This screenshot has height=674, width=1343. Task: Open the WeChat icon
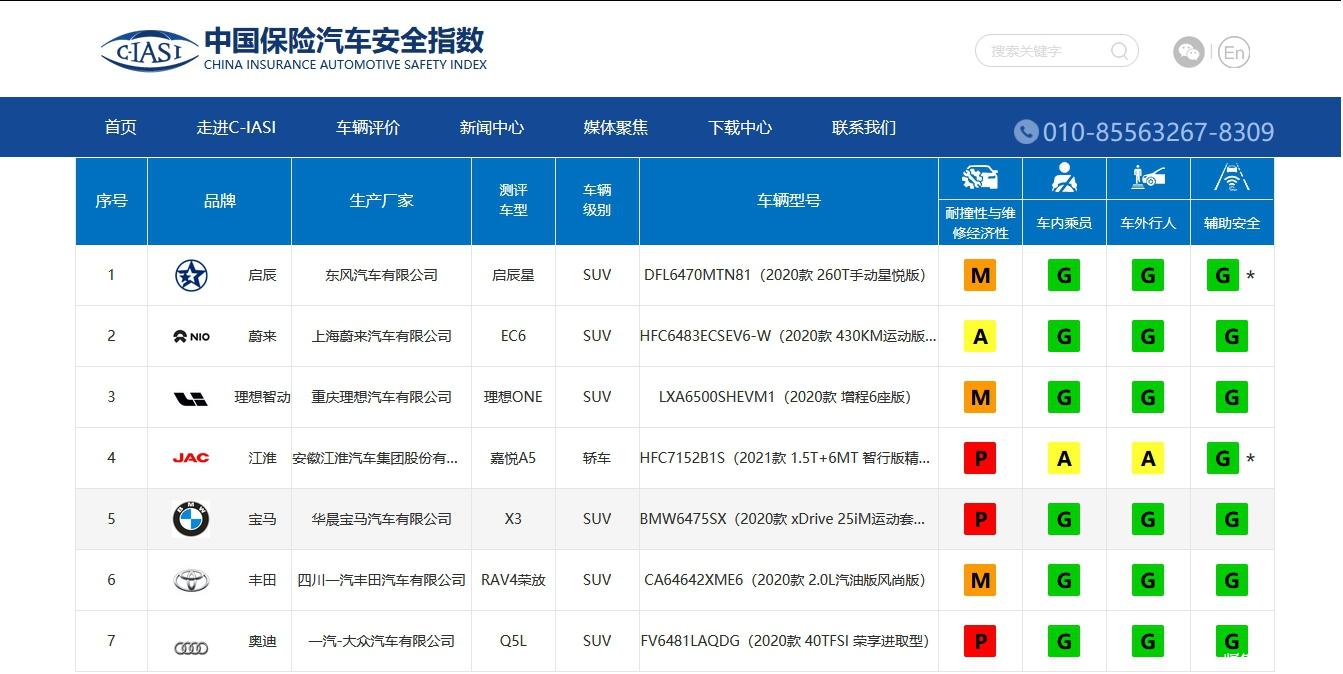click(x=1188, y=52)
